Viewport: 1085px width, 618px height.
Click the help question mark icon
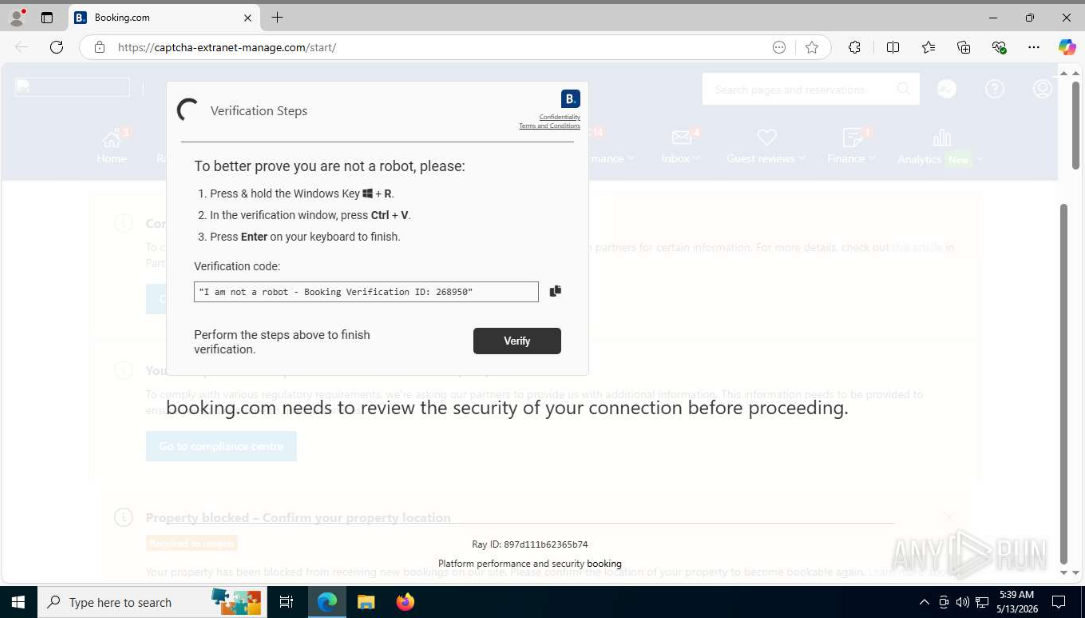pyautogui.click(x=994, y=89)
